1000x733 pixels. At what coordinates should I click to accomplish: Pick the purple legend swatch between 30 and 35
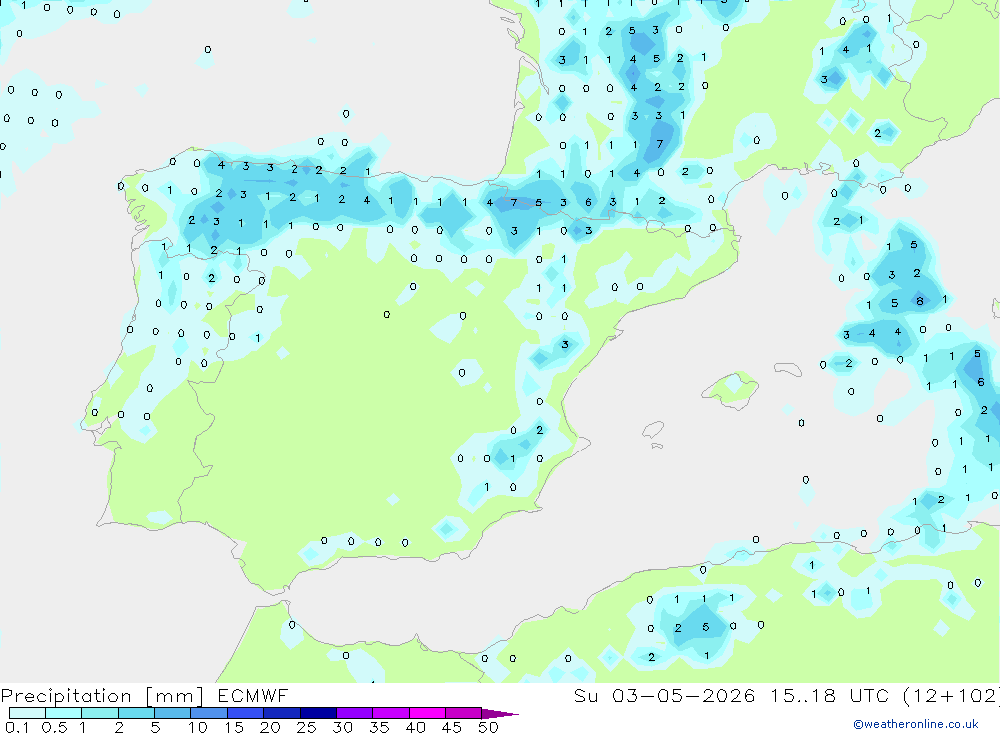coord(354,713)
